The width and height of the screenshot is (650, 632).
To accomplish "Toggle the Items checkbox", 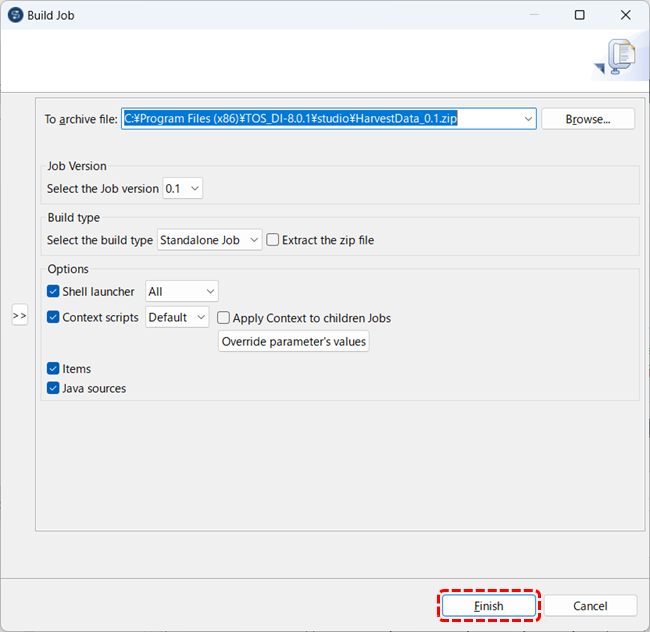I will (53, 368).
